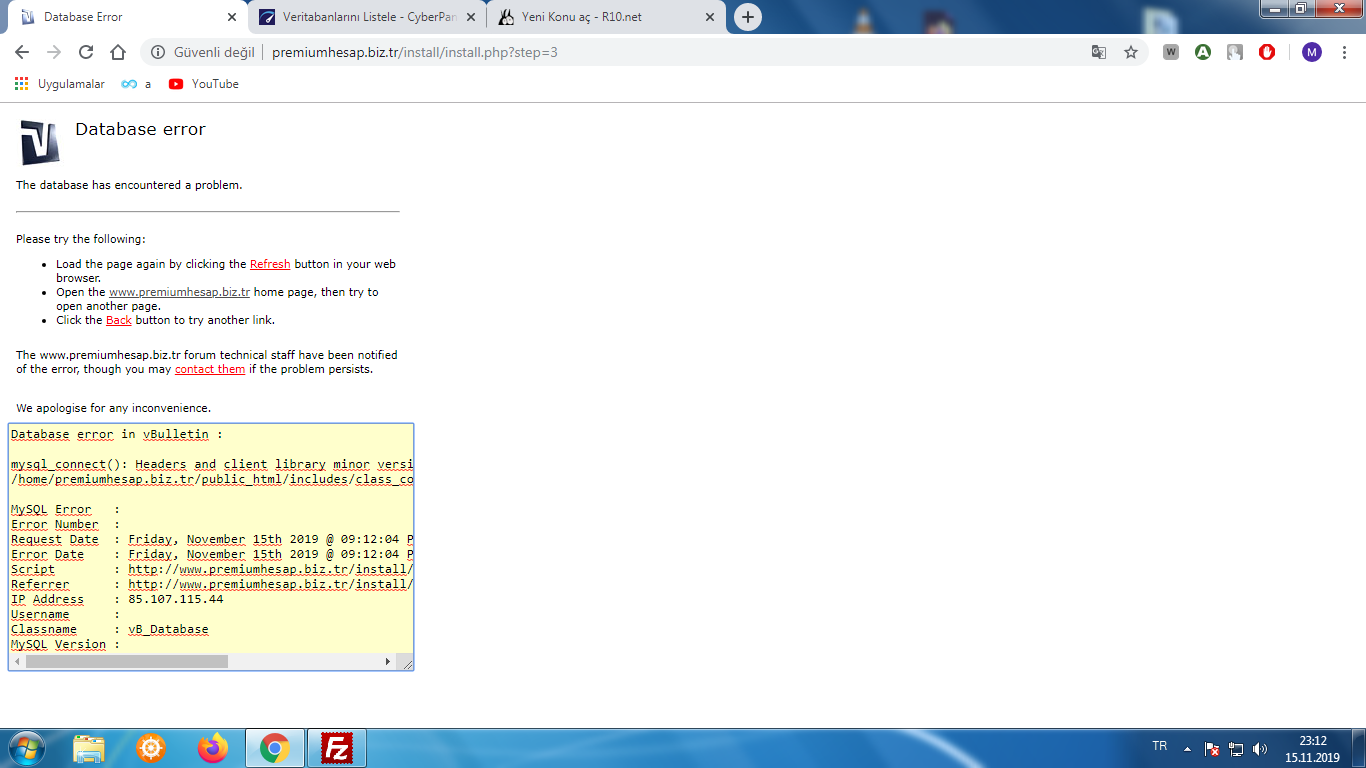The image size is (1366, 768).
Task: Click the "Error Number" label in error box
Action: (x=55, y=524)
